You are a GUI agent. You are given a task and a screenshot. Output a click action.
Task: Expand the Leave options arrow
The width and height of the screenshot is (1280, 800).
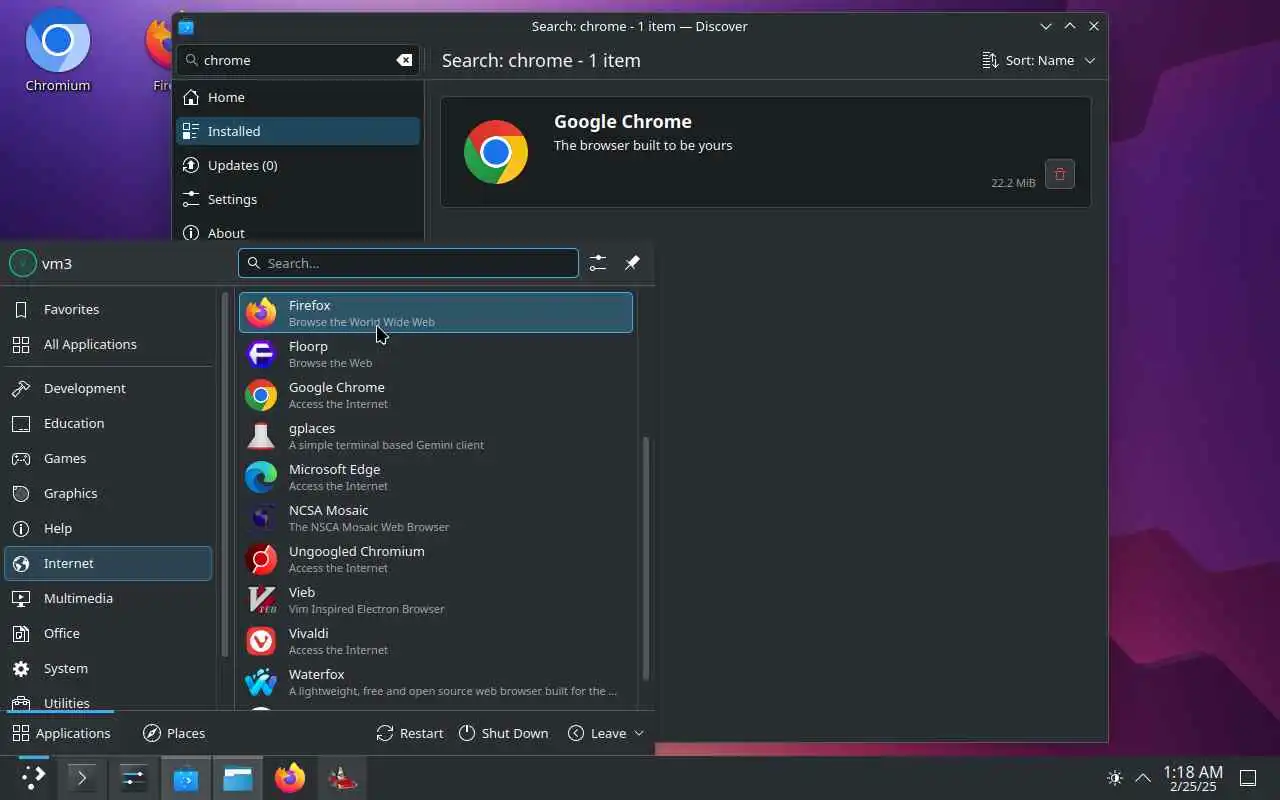pyautogui.click(x=639, y=733)
